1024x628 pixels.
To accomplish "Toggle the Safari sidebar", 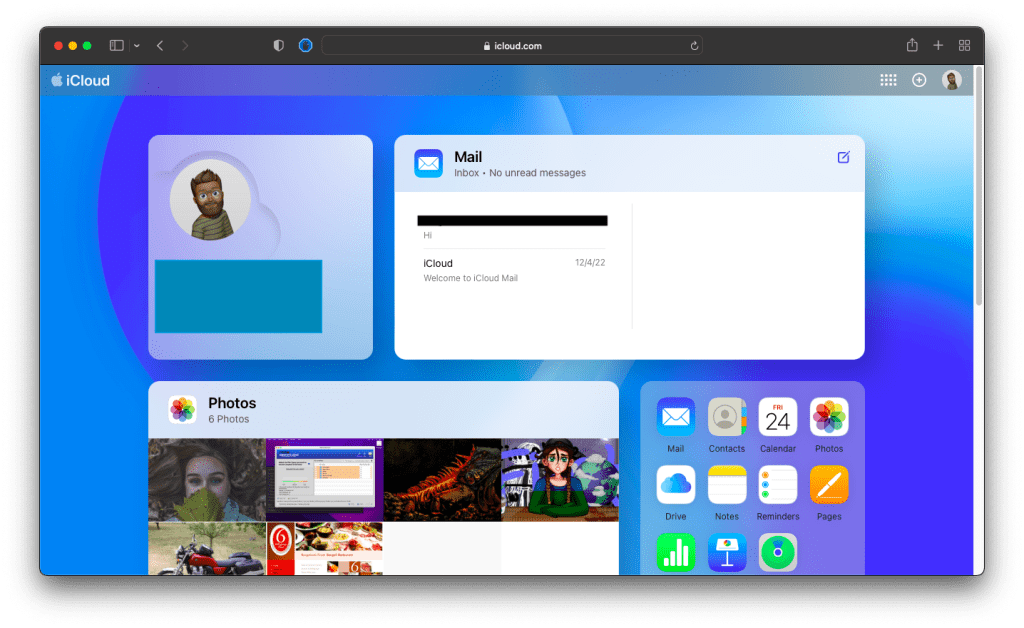I will coord(115,45).
